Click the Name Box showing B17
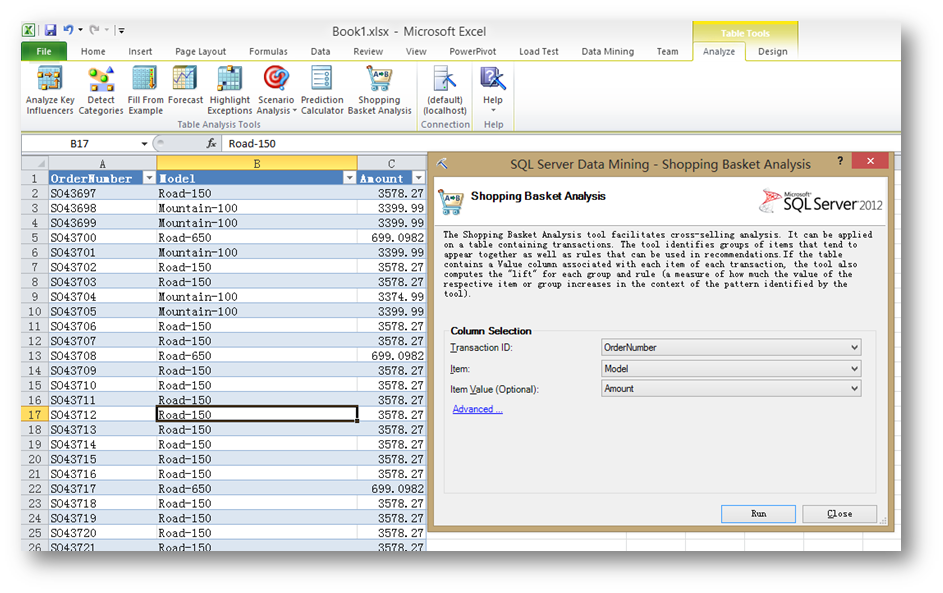 point(79,144)
